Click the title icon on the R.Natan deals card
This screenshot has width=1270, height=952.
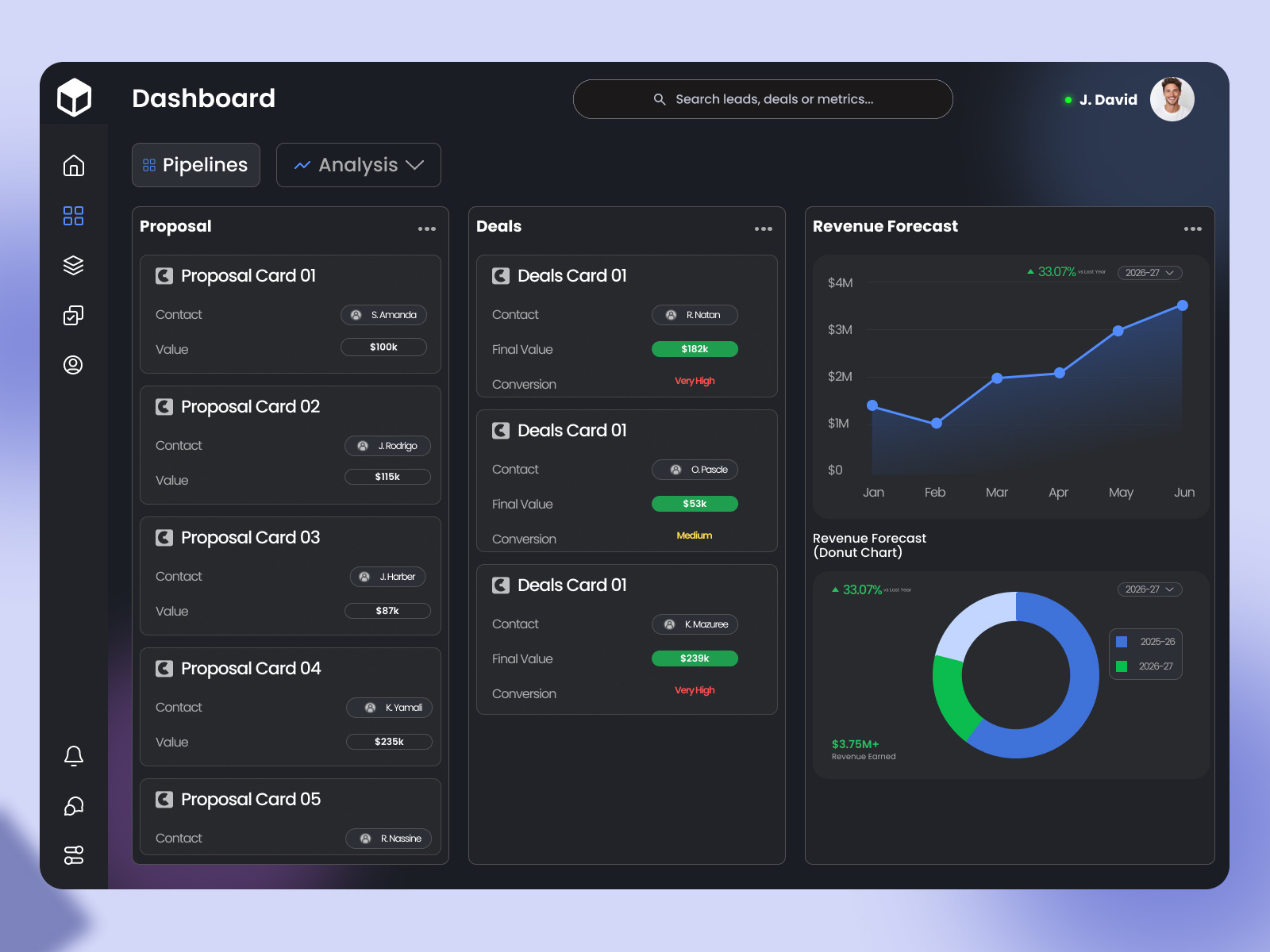pyautogui.click(x=501, y=276)
